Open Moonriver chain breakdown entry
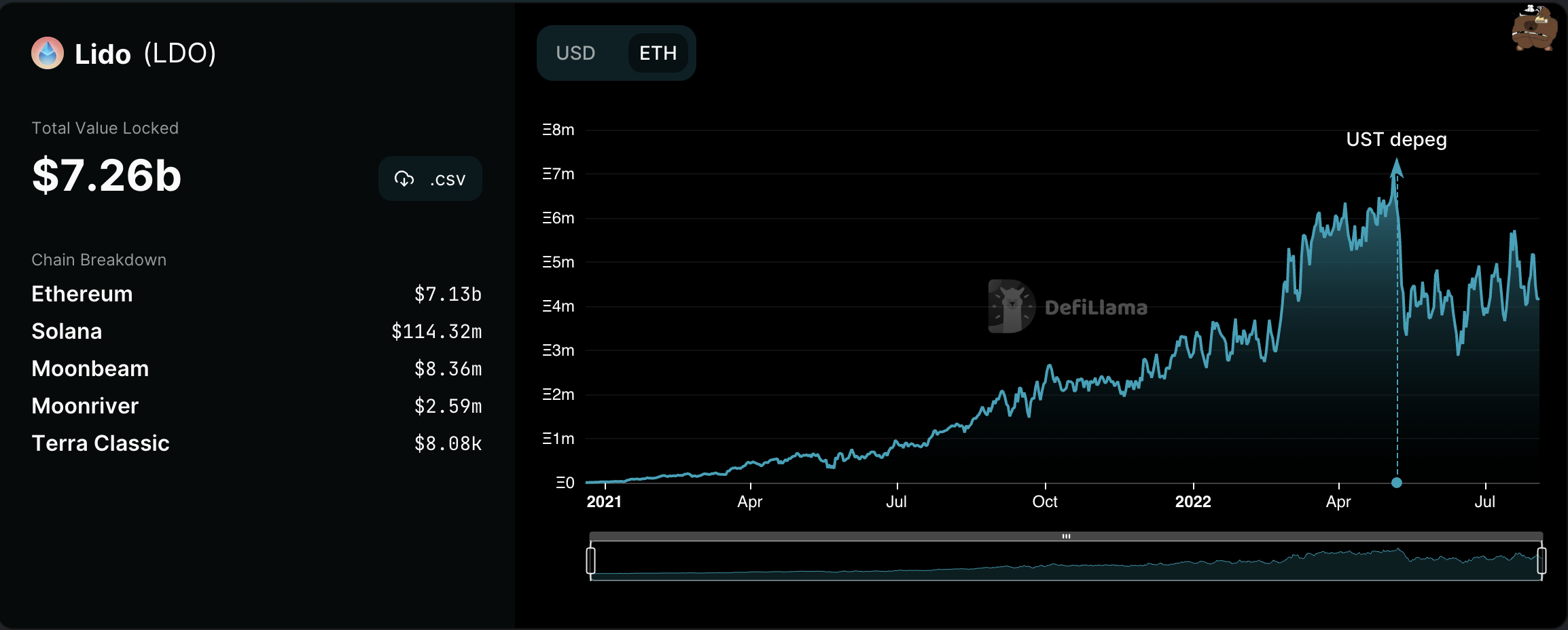Image resolution: width=1568 pixels, height=630 pixels. (85, 406)
